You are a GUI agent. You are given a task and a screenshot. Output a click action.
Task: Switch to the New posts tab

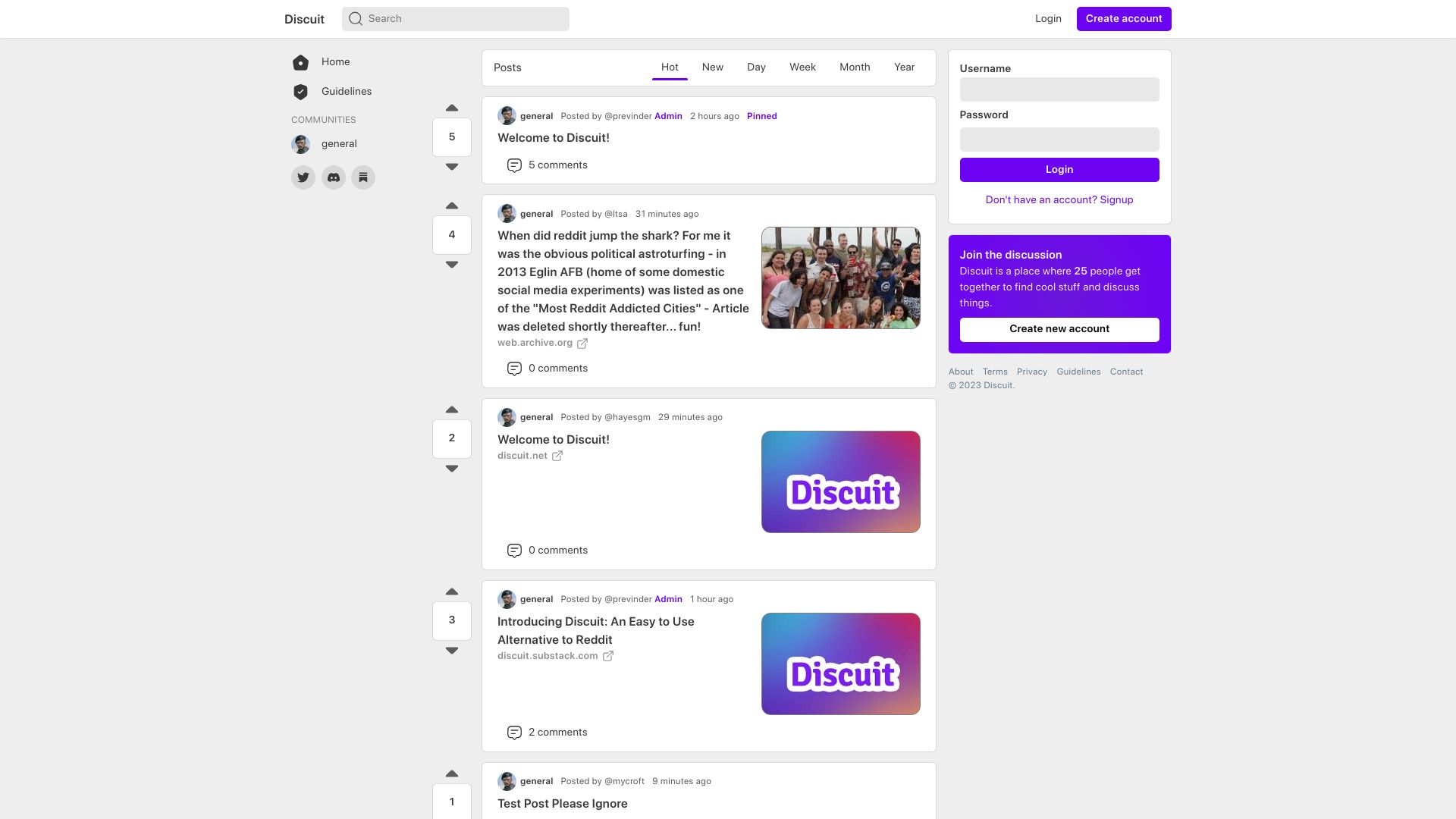coord(713,67)
